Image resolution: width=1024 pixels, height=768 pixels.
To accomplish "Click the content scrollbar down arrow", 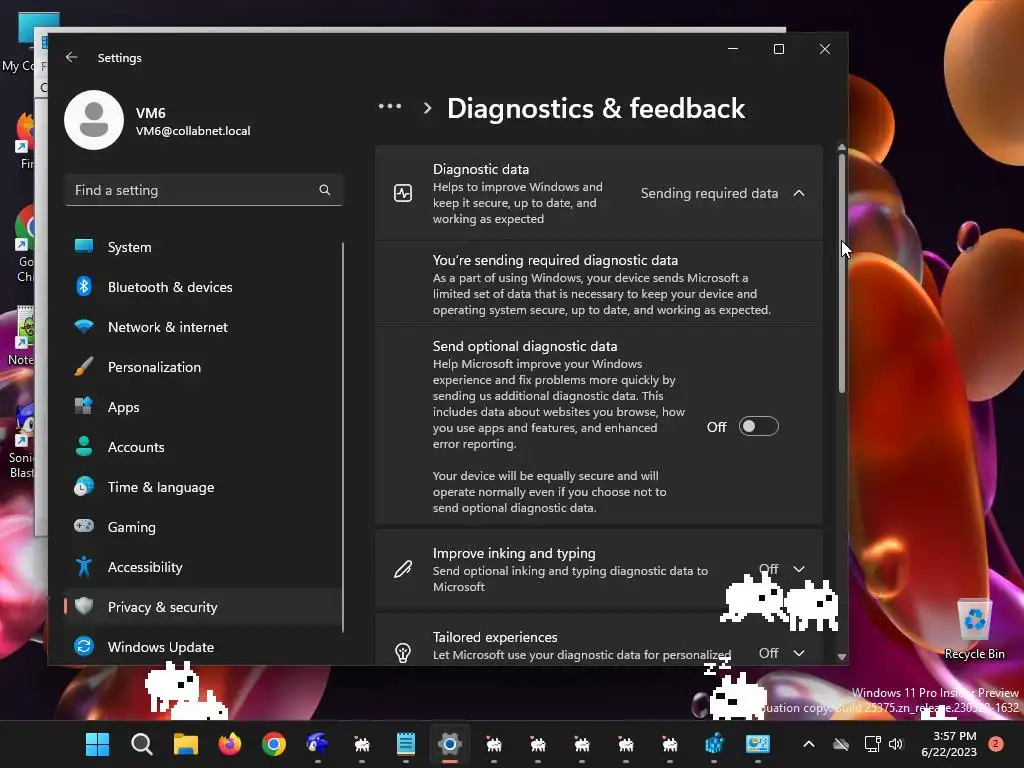I will (841, 657).
